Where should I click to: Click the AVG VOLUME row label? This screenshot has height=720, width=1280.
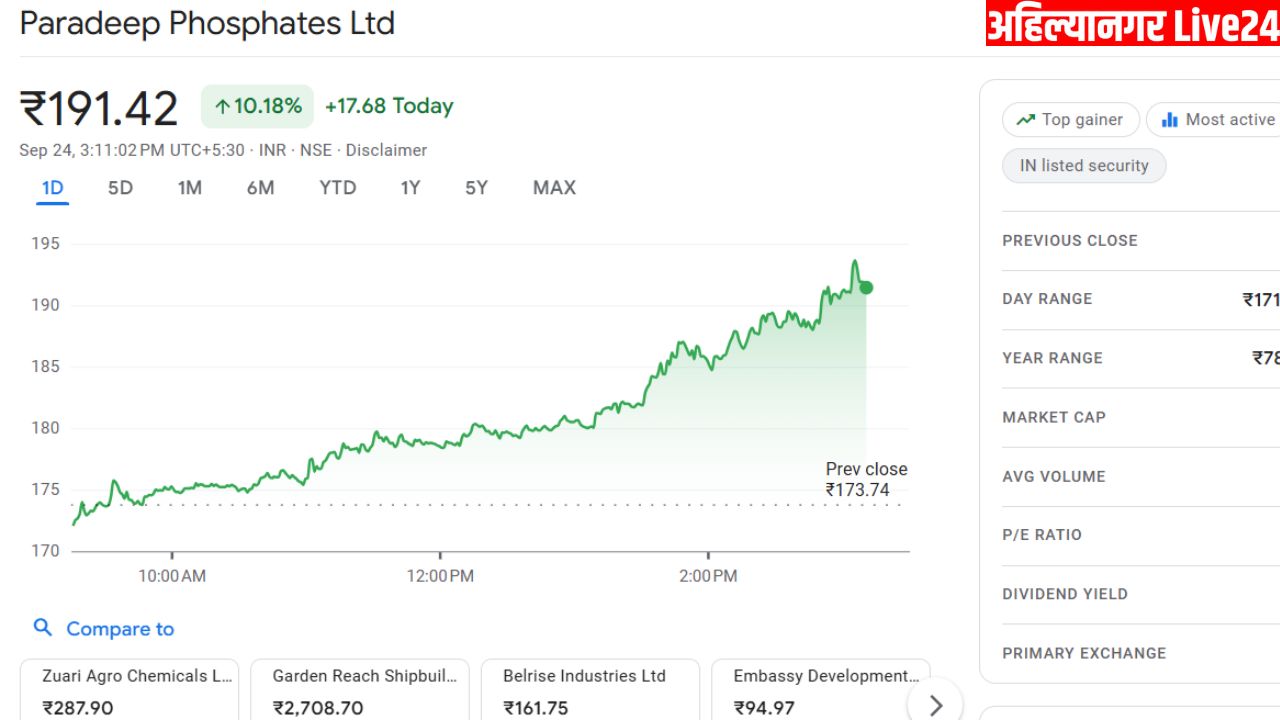(x=1054, y=476)
